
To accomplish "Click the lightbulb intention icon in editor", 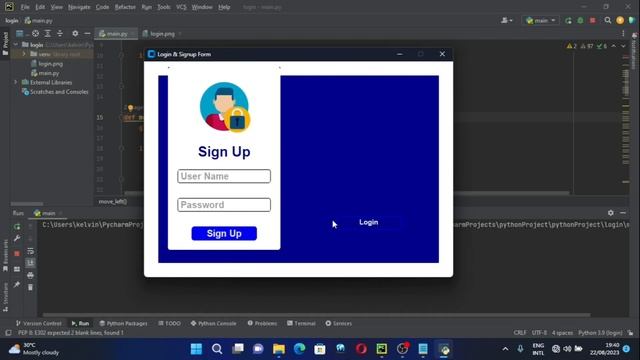I will pos(130,108).
